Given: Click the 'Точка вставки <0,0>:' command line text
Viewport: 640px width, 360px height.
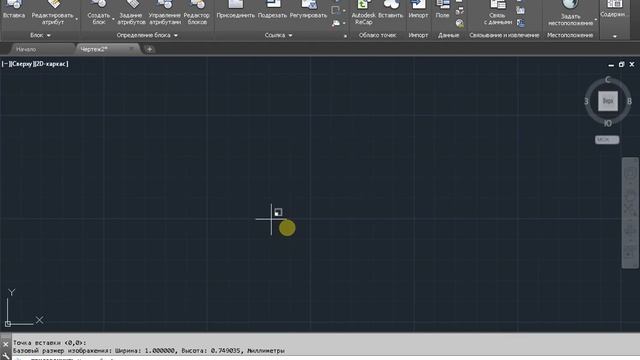Looking at the screenshot, I should (49, 343).
